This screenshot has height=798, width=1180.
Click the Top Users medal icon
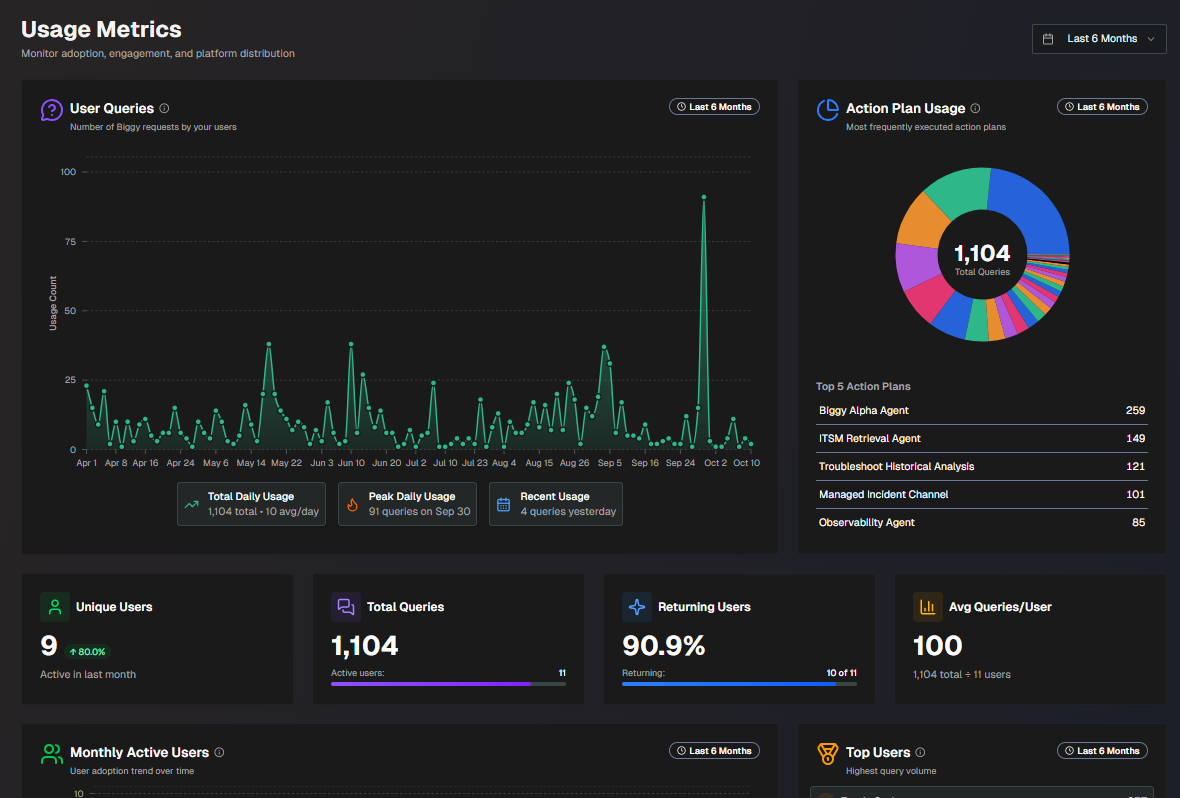click(828, 753)
